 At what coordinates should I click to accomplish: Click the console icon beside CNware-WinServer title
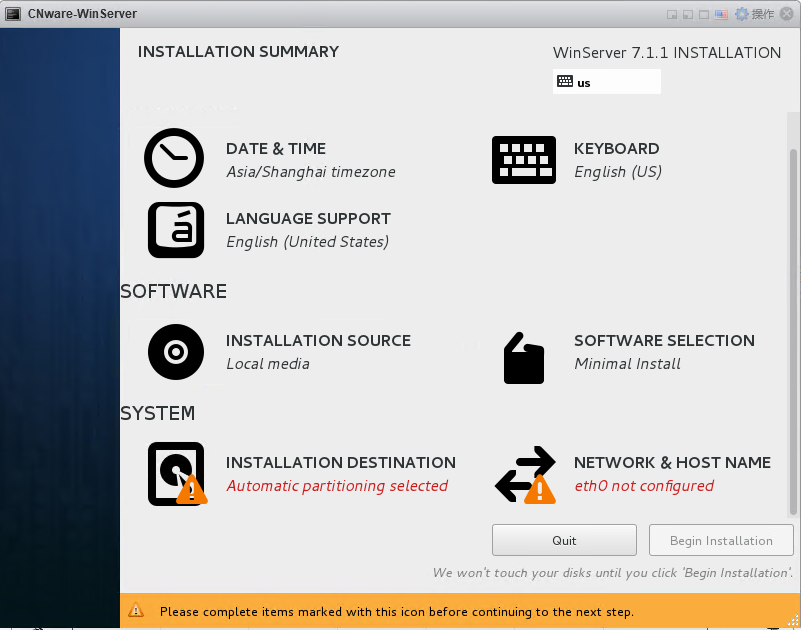point(13,14)
